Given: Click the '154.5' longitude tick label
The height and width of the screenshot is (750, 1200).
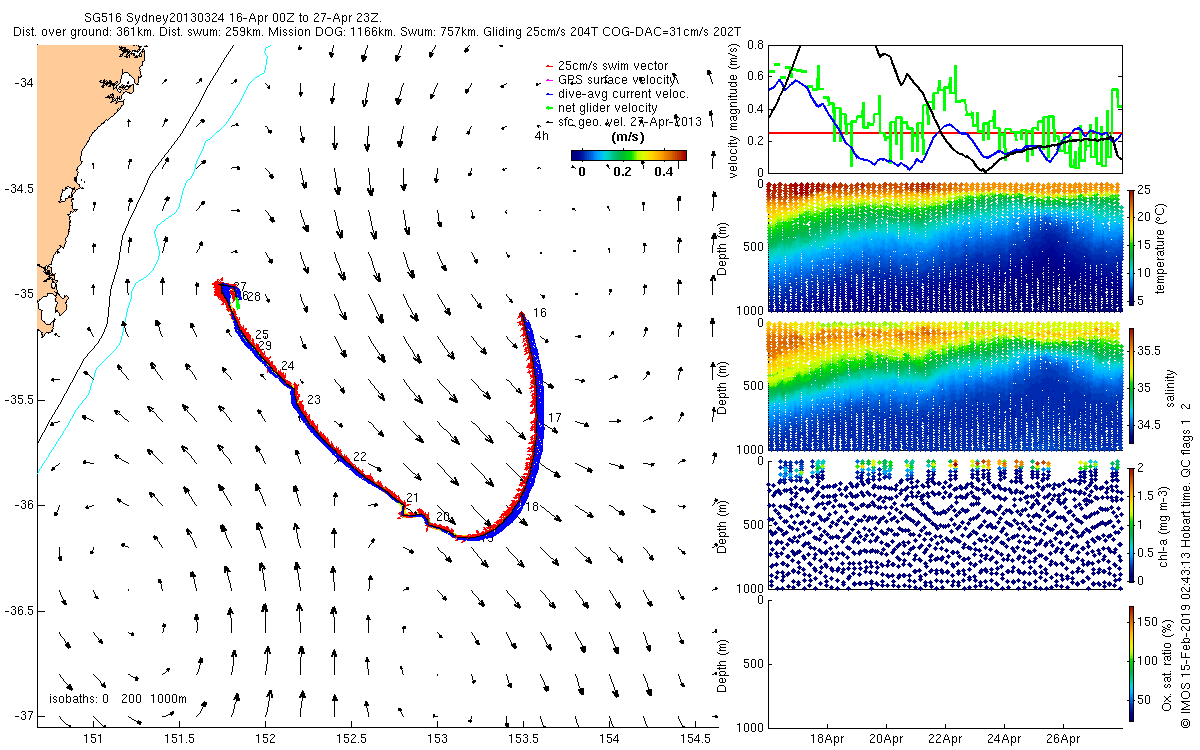Looking at the screenshot, I should [696, 739].
